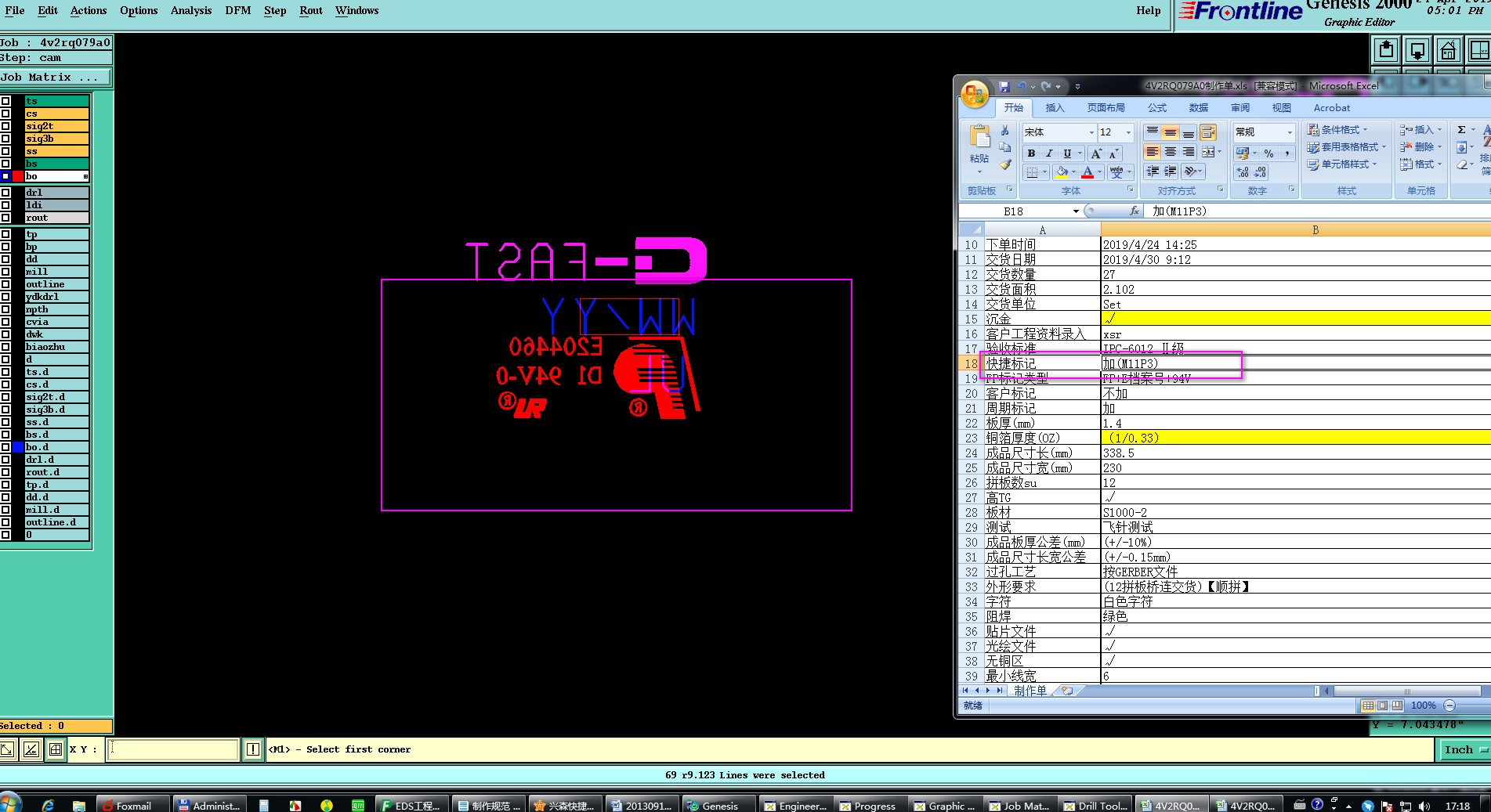Viewport: 1491px width, 812px height.
Task: Insert a new worksheet tab
Action: pyautogui.click(x=1067, y=691)
